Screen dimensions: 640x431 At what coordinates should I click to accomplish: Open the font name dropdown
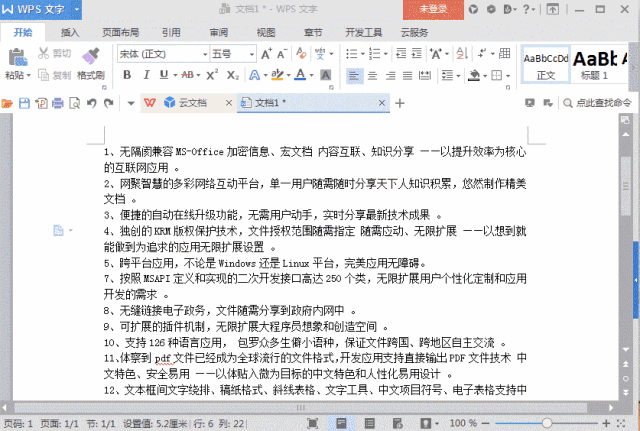click(205, 54)
